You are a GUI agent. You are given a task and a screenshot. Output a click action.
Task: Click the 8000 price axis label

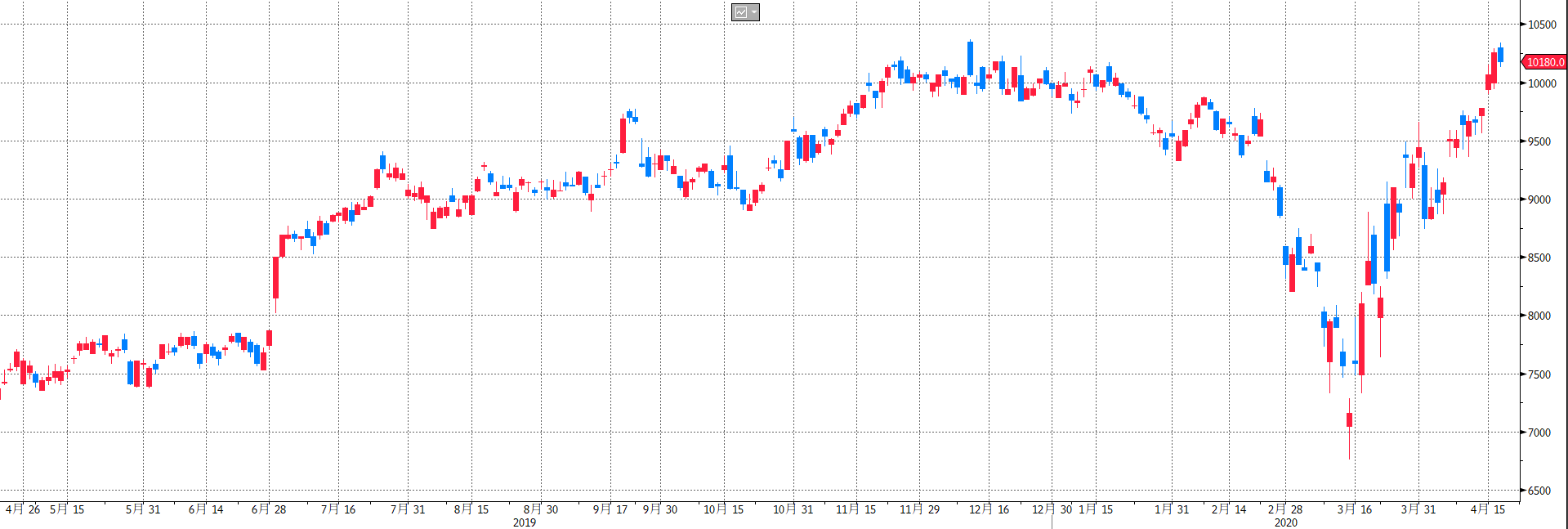click(1539, 316)
